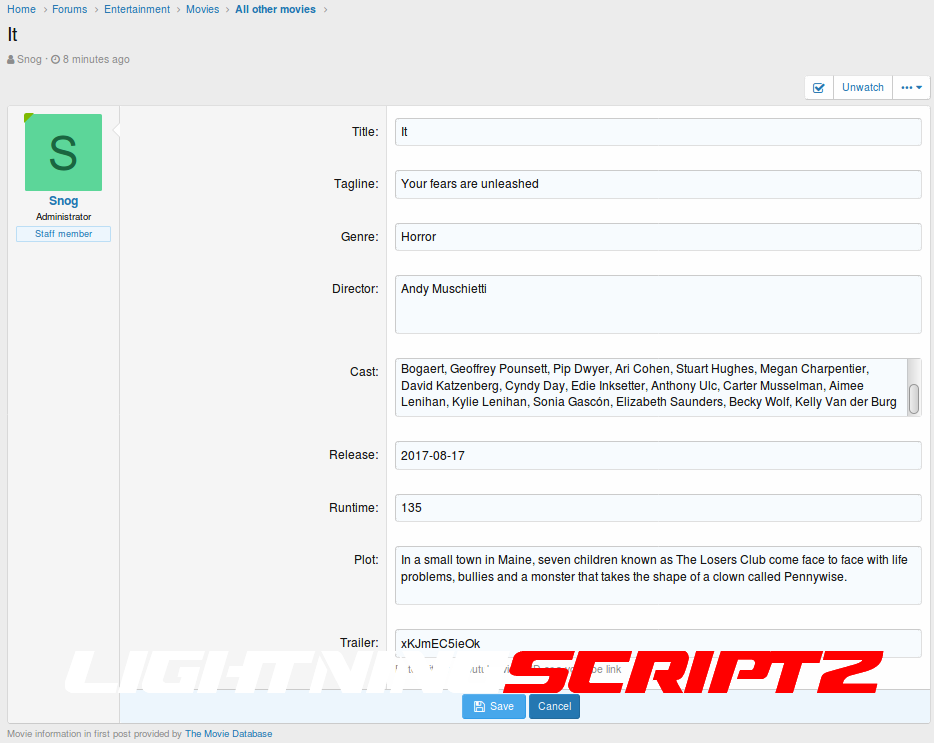This screenshot has width=934, height=743.
Task: Go to the Home breadcrumb
Action: click(22, 10)
